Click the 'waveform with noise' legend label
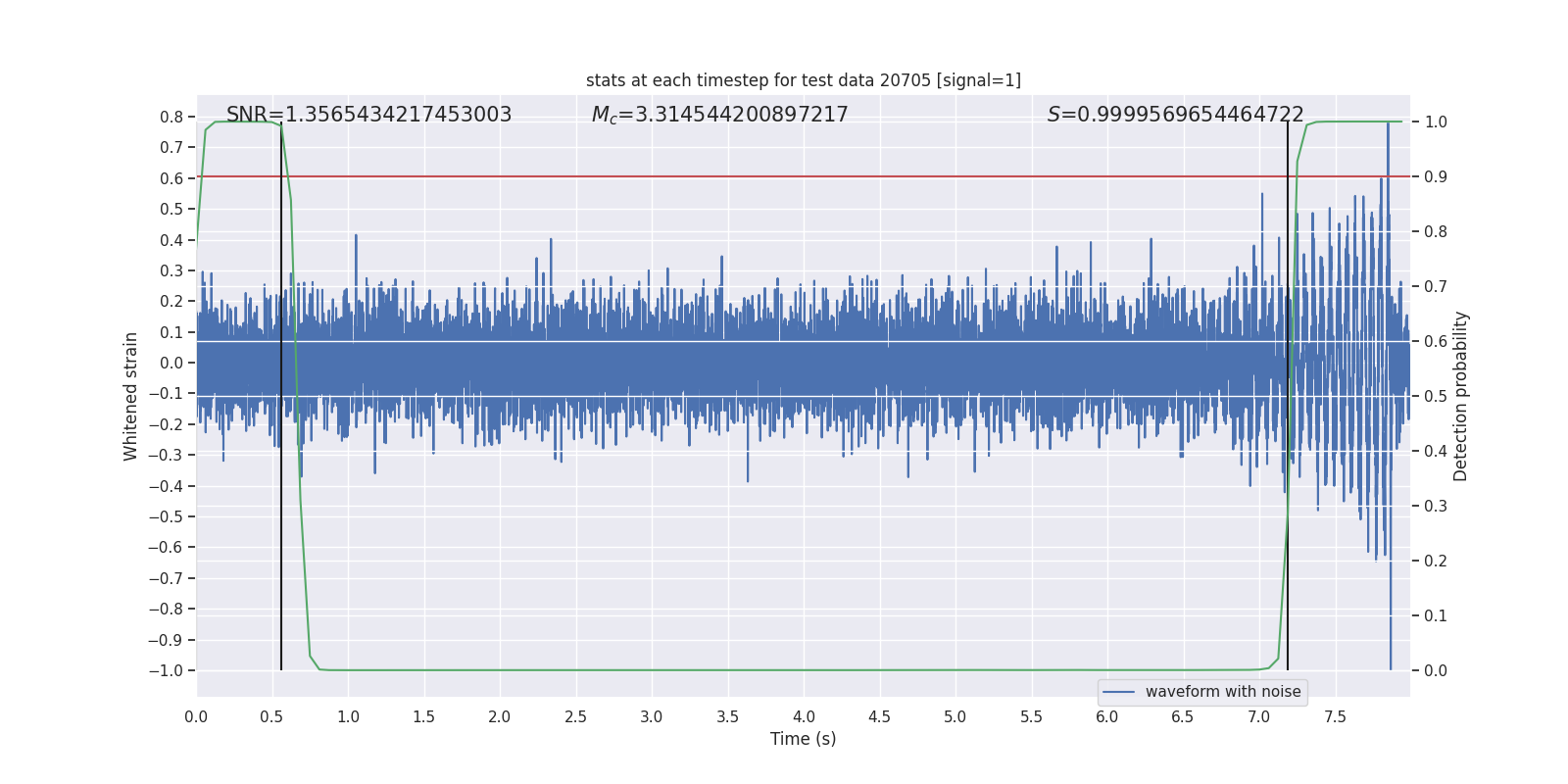1568x784 pixels. pos(1222,692)
